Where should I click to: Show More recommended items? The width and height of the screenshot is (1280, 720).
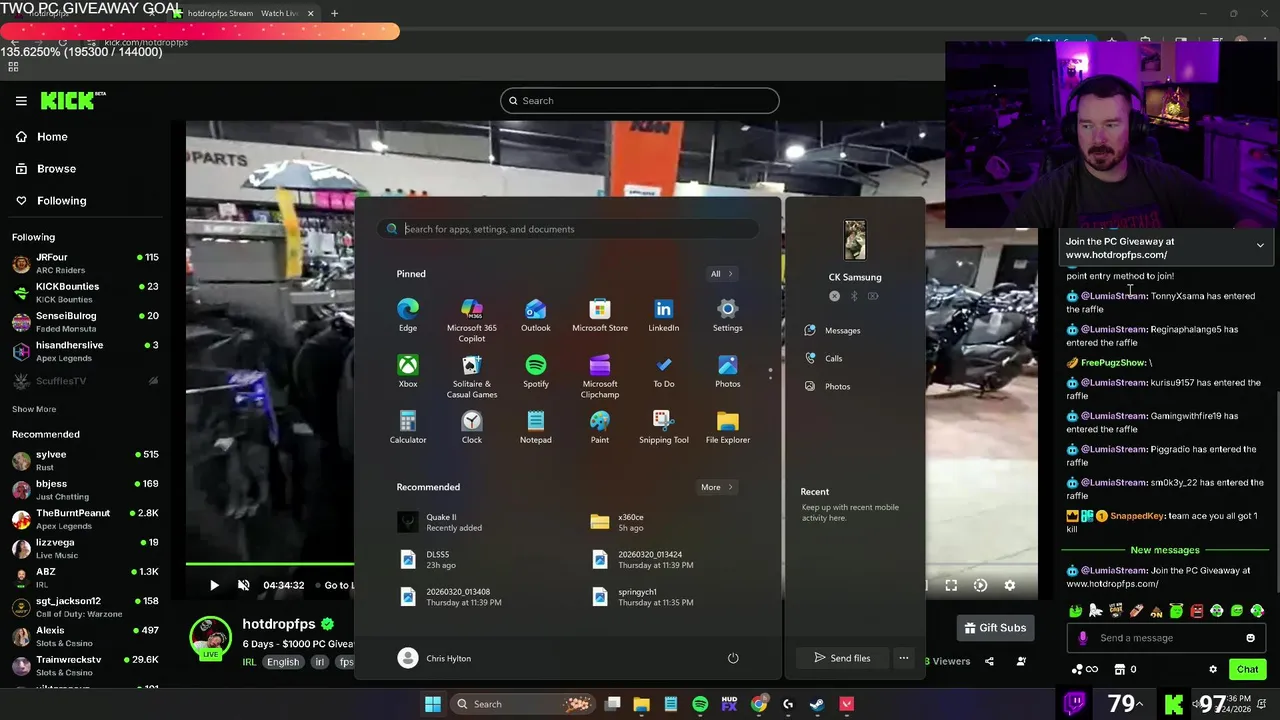(716, 487)
